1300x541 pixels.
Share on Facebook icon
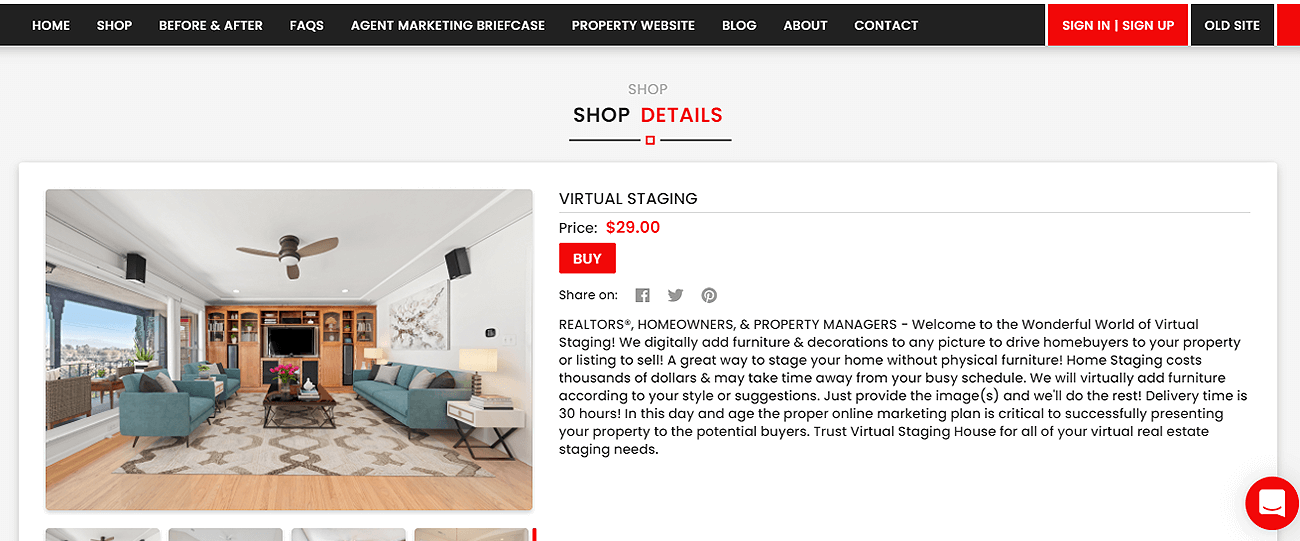642,295
